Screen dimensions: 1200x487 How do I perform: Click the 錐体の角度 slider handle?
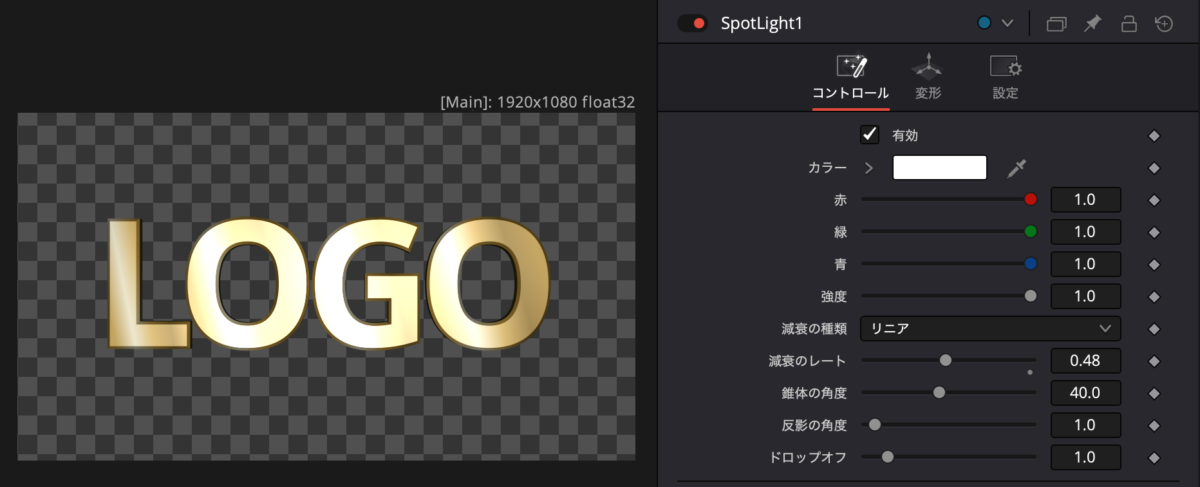pyautogui.click(x=939, y=392)
